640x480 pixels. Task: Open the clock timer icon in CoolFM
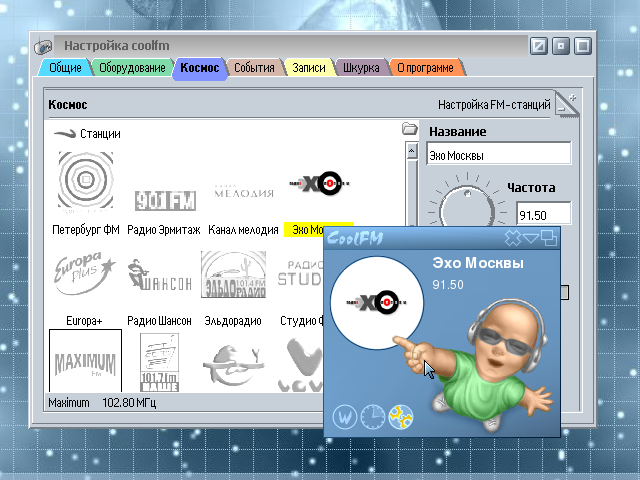[373, 417]
